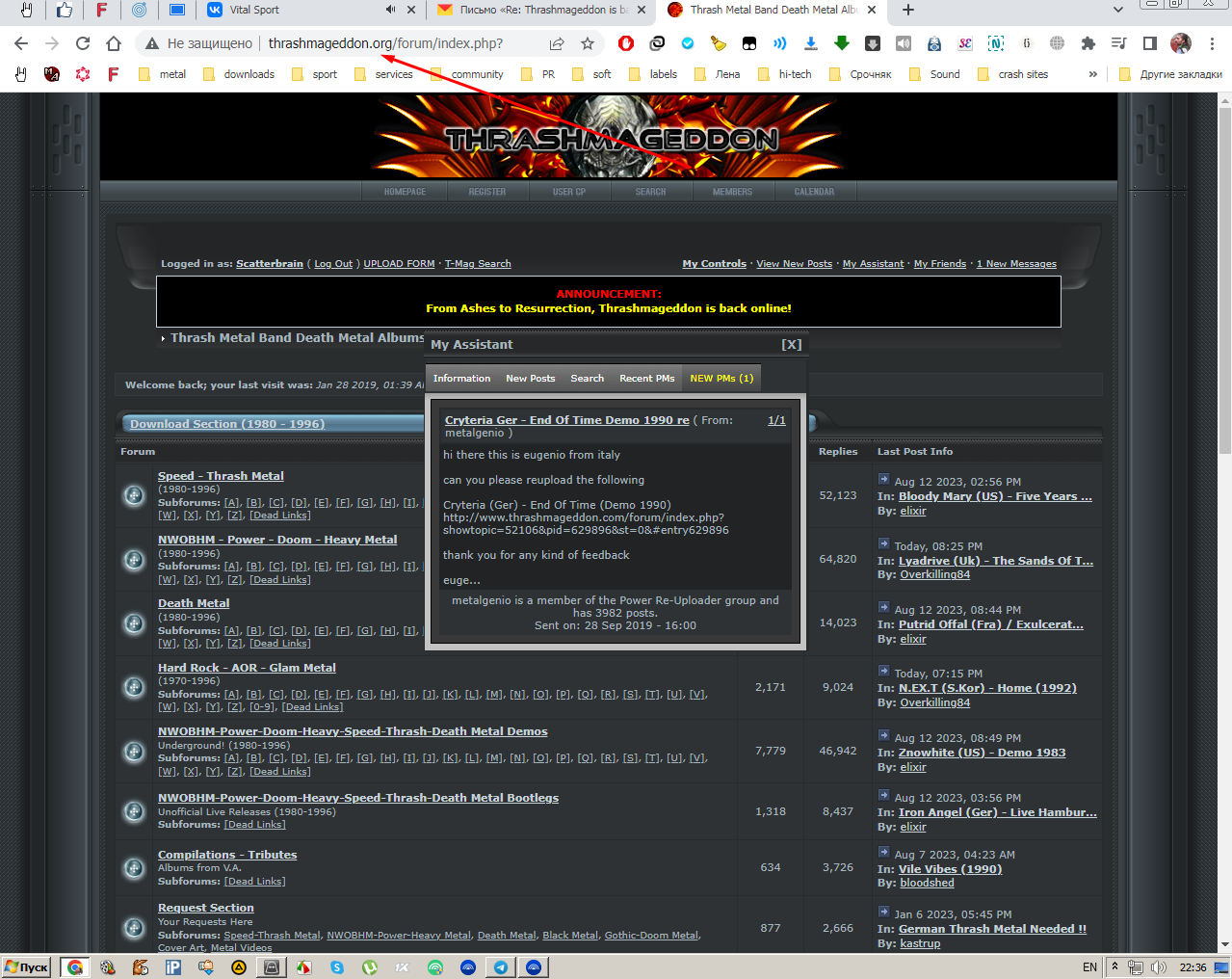Select the Search tab in My Assistant
Viewport: 1232px width, 979px height.
(x=587, y=379)
